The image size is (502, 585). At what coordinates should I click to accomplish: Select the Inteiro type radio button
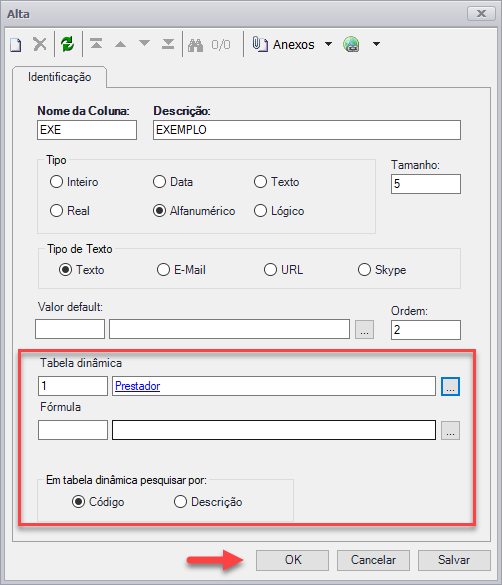[x=56, y=182]
